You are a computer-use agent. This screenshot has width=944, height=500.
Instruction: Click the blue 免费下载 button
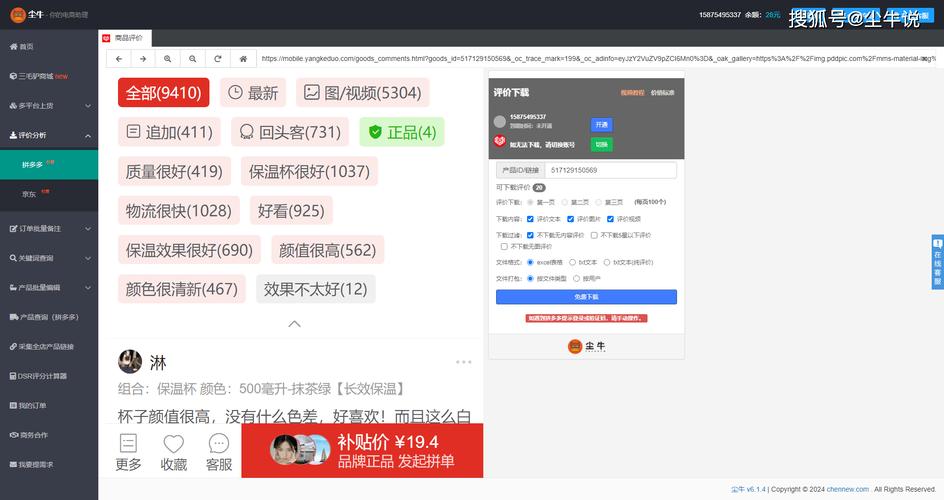pyautogui.click(x=586, y=297)
